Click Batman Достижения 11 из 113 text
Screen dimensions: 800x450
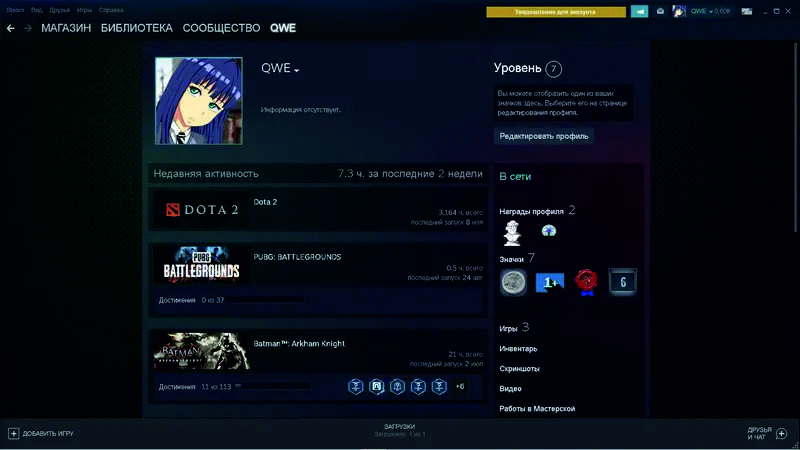tap(195, 387)
